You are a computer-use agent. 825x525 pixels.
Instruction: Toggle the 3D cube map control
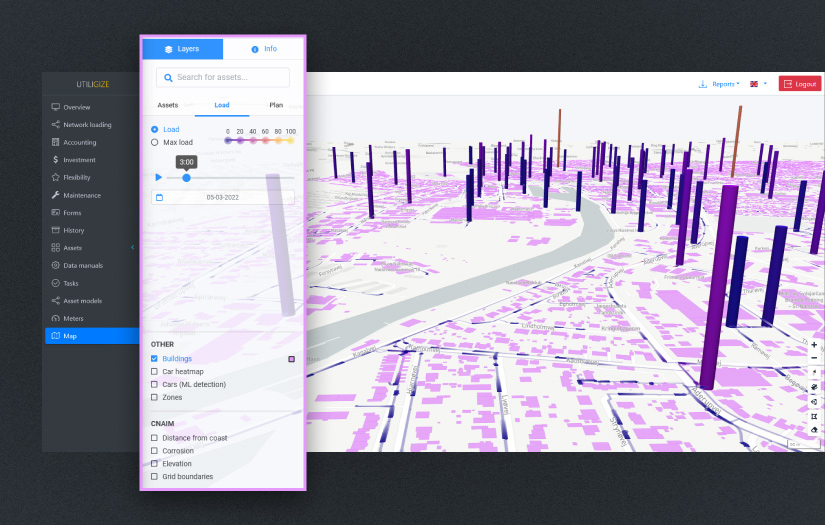[x=814, y=402]
